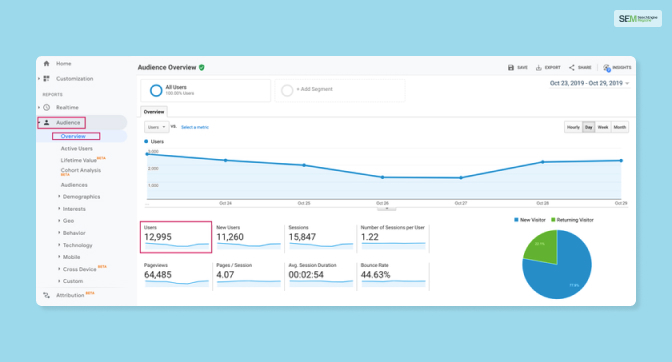This screenshot has width=672, height=362.
Task: Open Audiences report
Action: click(74, 185)
